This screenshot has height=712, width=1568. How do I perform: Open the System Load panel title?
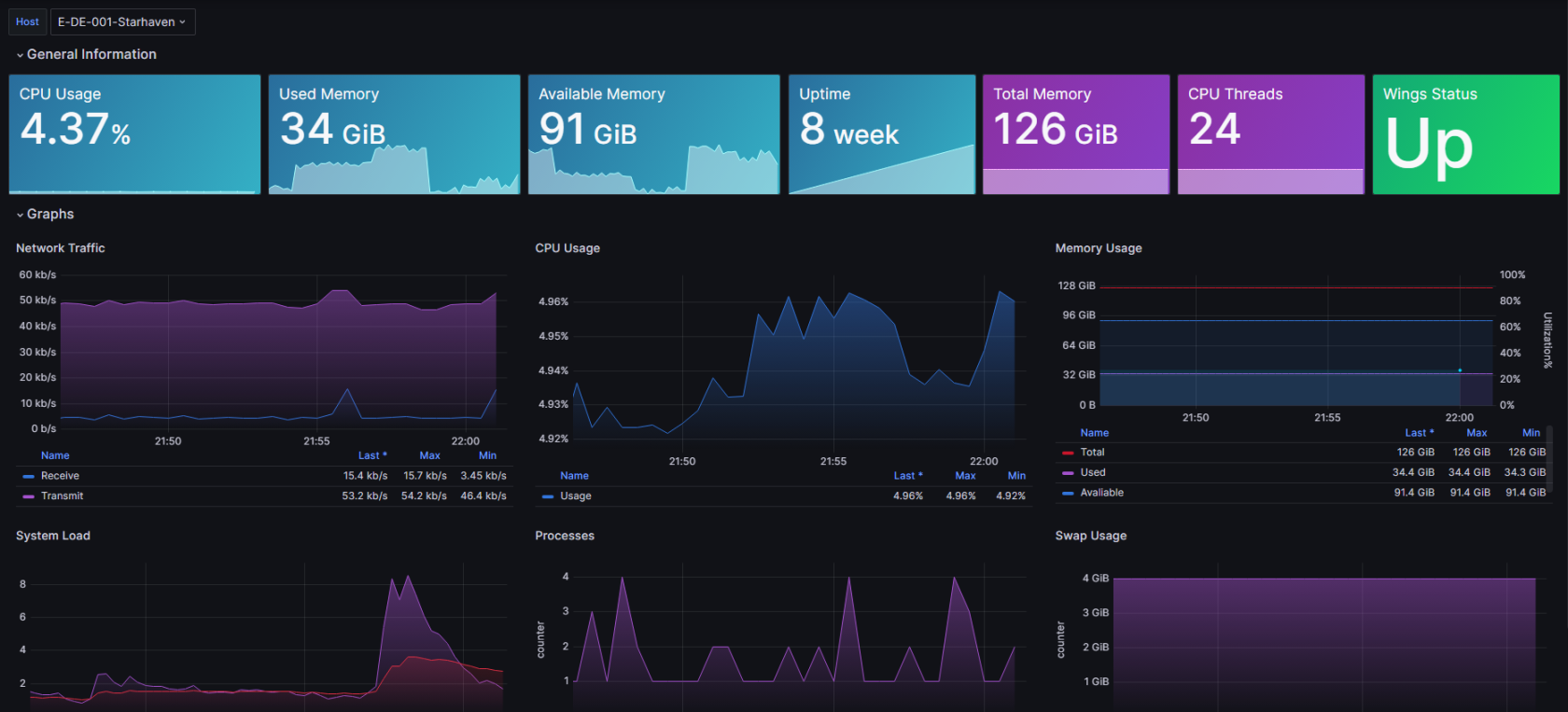point(53,536)
